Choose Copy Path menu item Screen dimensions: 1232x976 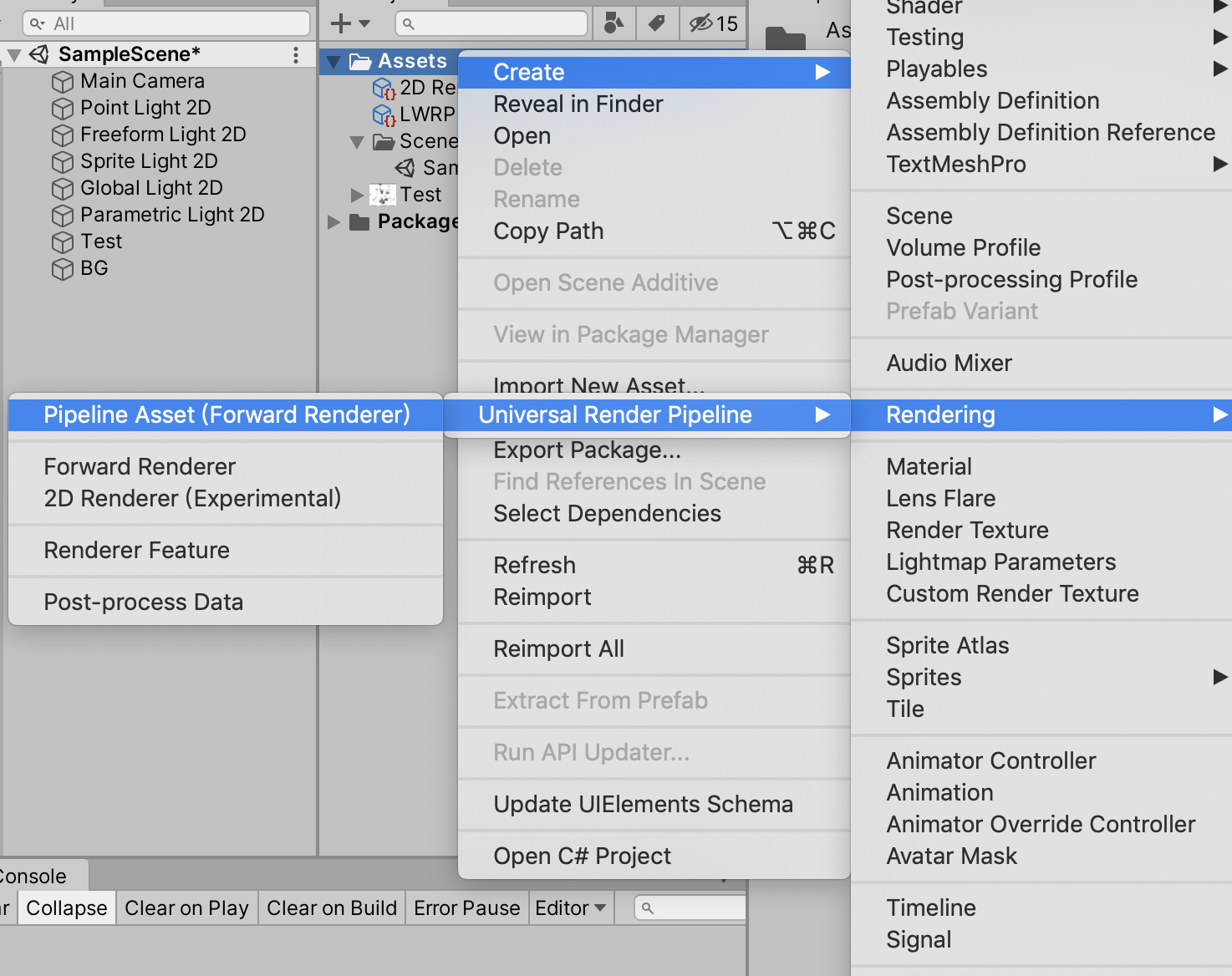click(654, 231)
